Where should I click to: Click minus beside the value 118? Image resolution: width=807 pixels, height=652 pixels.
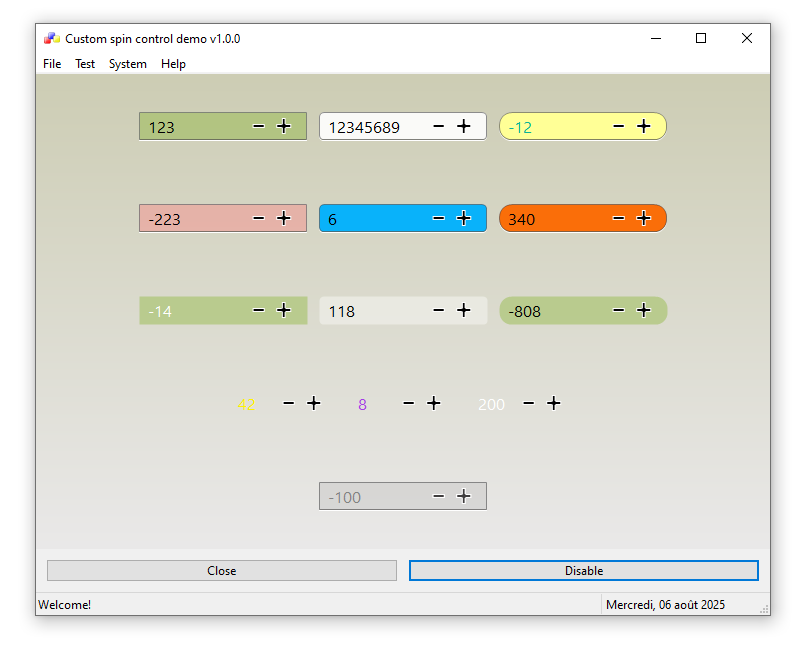coord(439,310)
